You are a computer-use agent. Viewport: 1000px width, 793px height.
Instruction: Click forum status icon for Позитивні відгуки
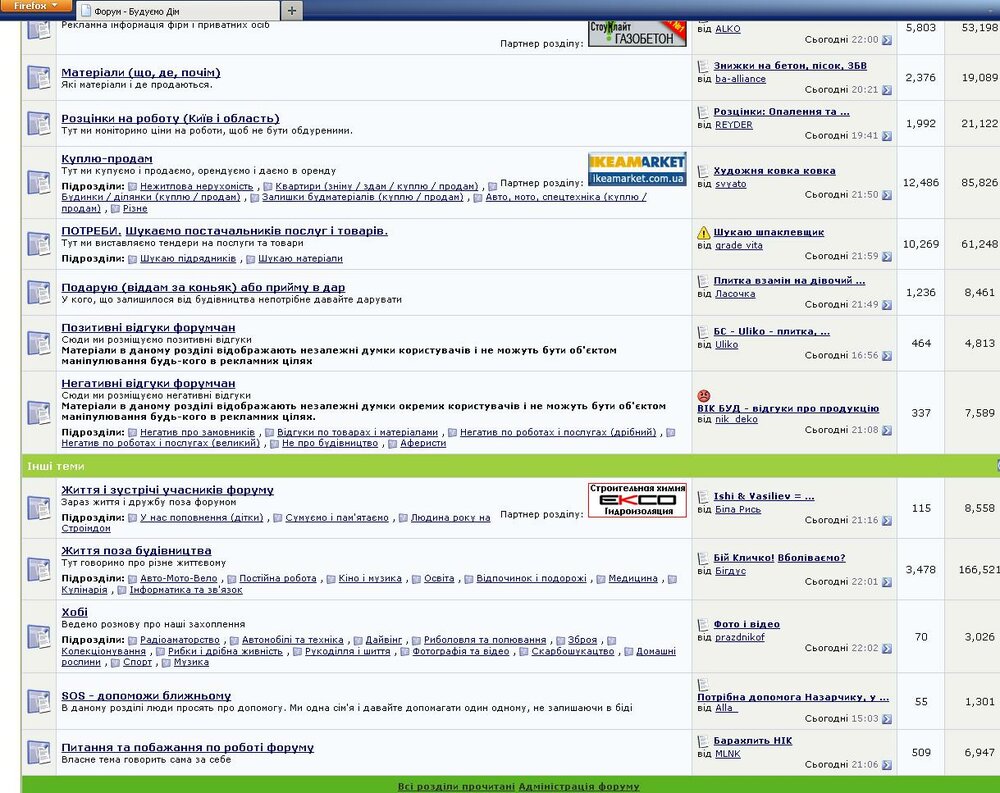39,343
